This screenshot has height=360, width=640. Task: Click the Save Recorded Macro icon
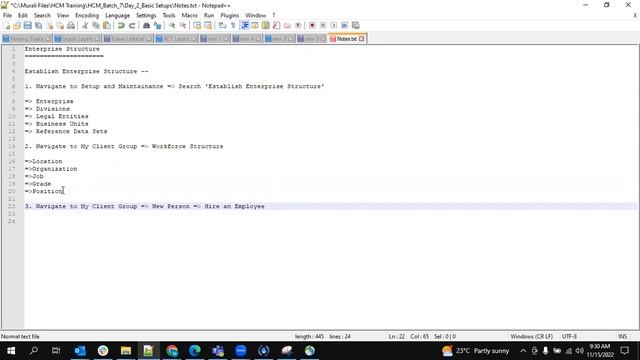pyautogui.click(x=356, y=25)
